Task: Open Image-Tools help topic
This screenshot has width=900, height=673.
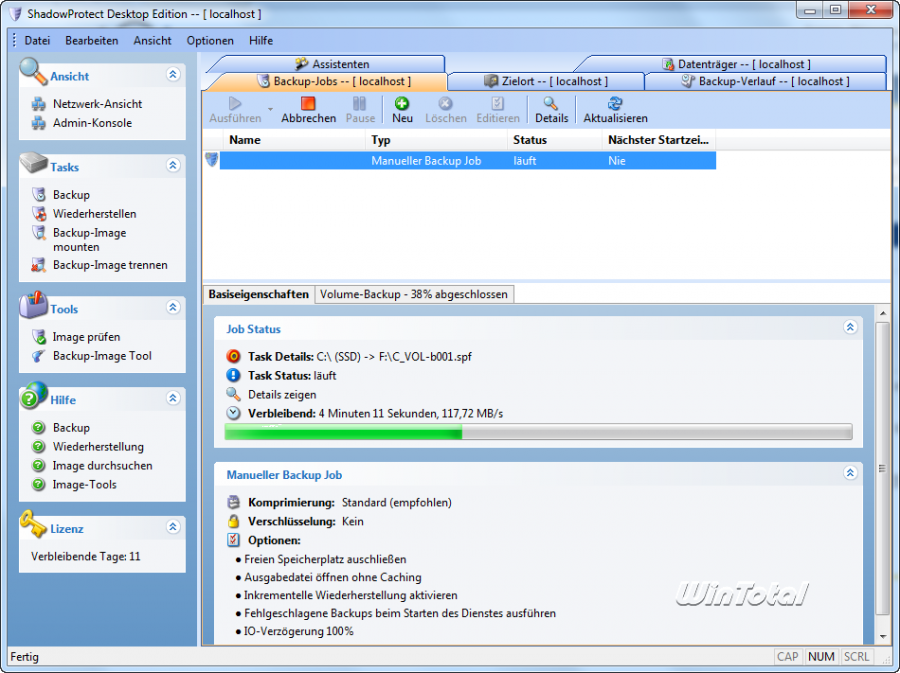Action: click(x=84, y=484)
